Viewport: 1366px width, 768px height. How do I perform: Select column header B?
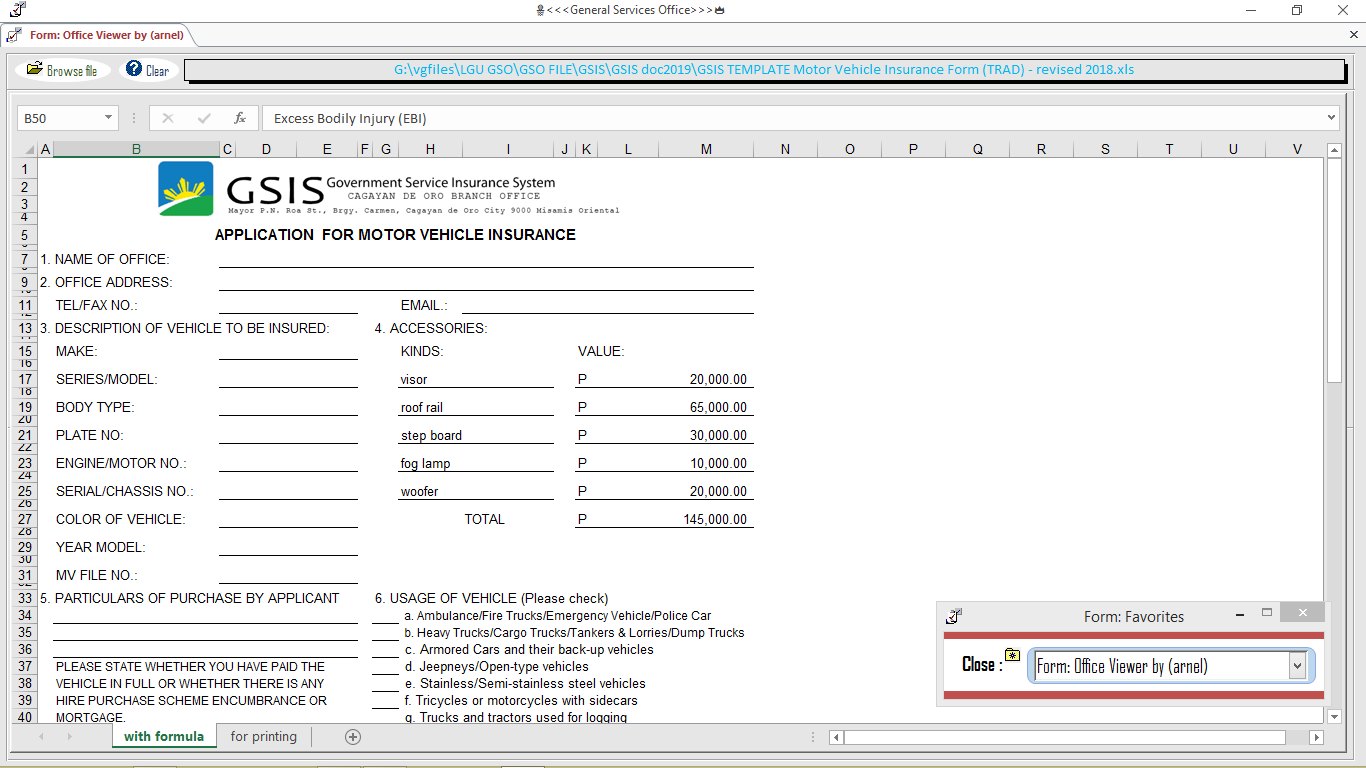point(136,149)
